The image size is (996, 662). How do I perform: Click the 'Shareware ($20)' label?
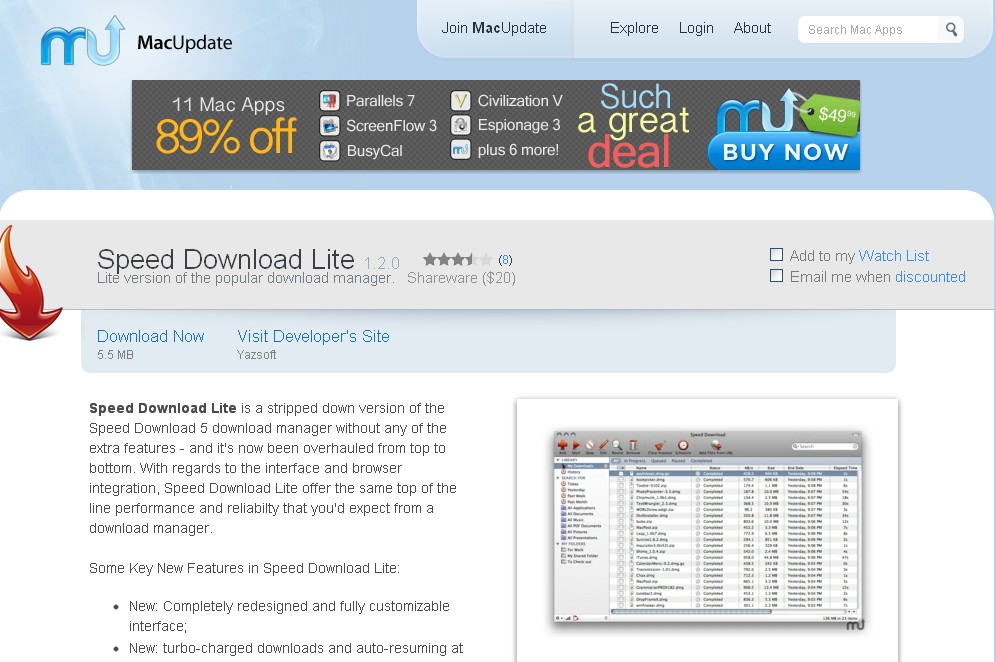pyautogui.click(x=461, y=278)
